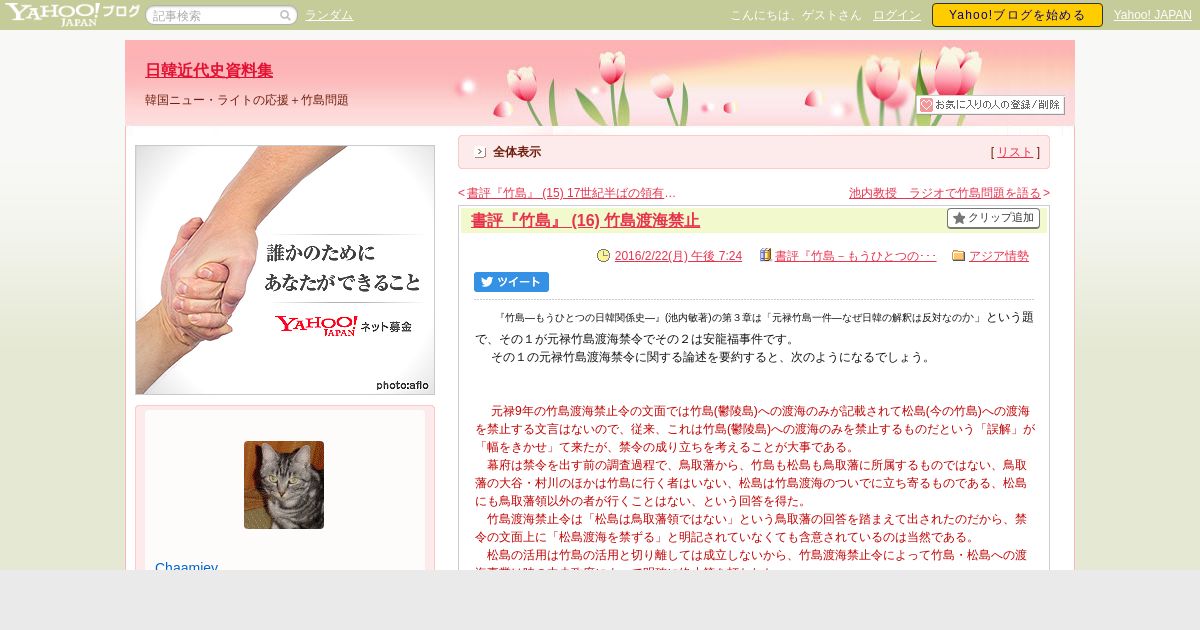Click the クリップ追加 clip button

click(x=993, y=218)
